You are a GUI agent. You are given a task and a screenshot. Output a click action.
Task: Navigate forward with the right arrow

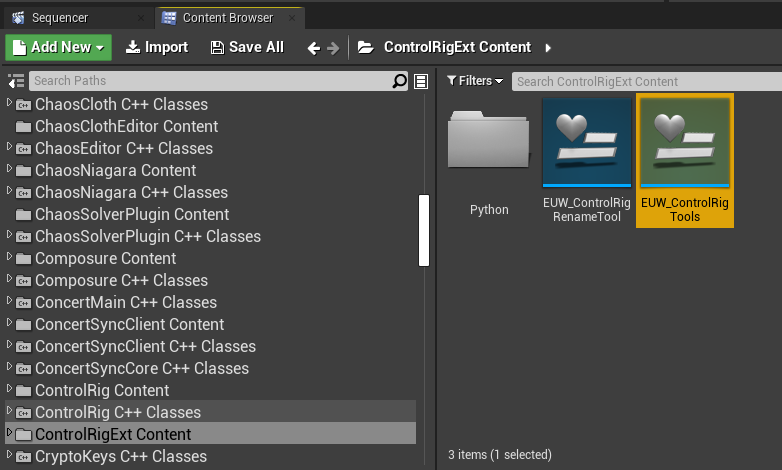coord(333,48)
